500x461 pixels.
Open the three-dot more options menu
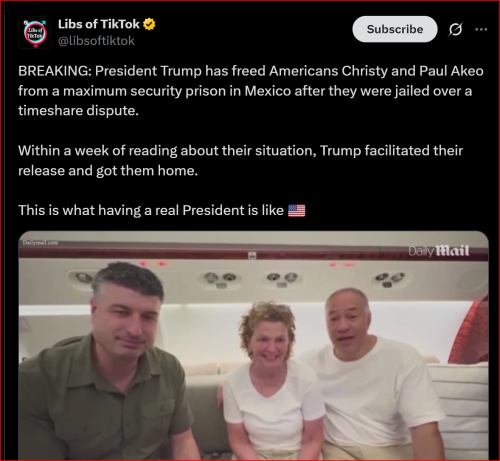(x=481, y=29)
